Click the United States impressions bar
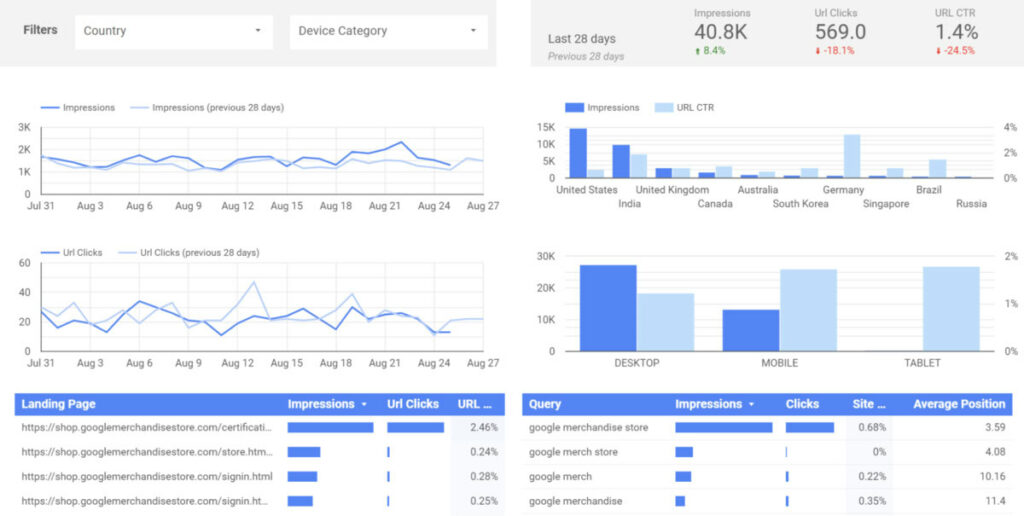 click(578, 153)
